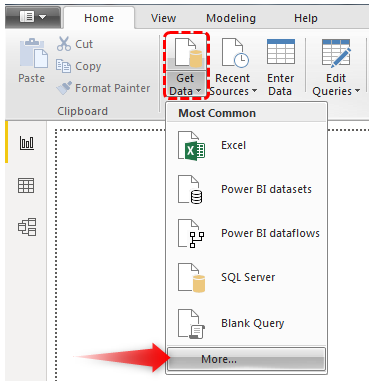Image resolution: width=375 pixels, height=381 pixels.
Task: Switch to Data view in sidebar
Action: [x=26, y=185]
